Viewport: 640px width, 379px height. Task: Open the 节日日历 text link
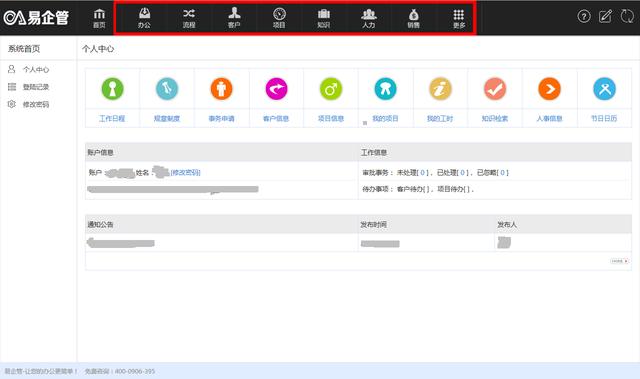click(x=604, y=118)
